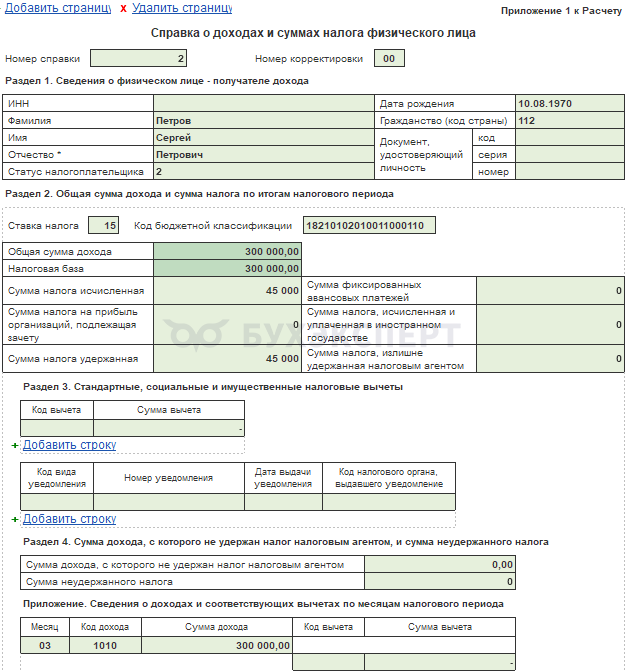Click 'Сумма налога удержанная' value 45 000
Image resolution: width=625 pixels, height=672 pixels.
[227, 358]
